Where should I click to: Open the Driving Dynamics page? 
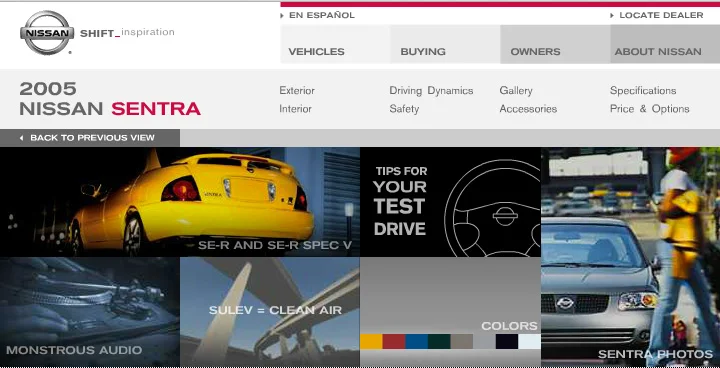(x=431, y=91)
